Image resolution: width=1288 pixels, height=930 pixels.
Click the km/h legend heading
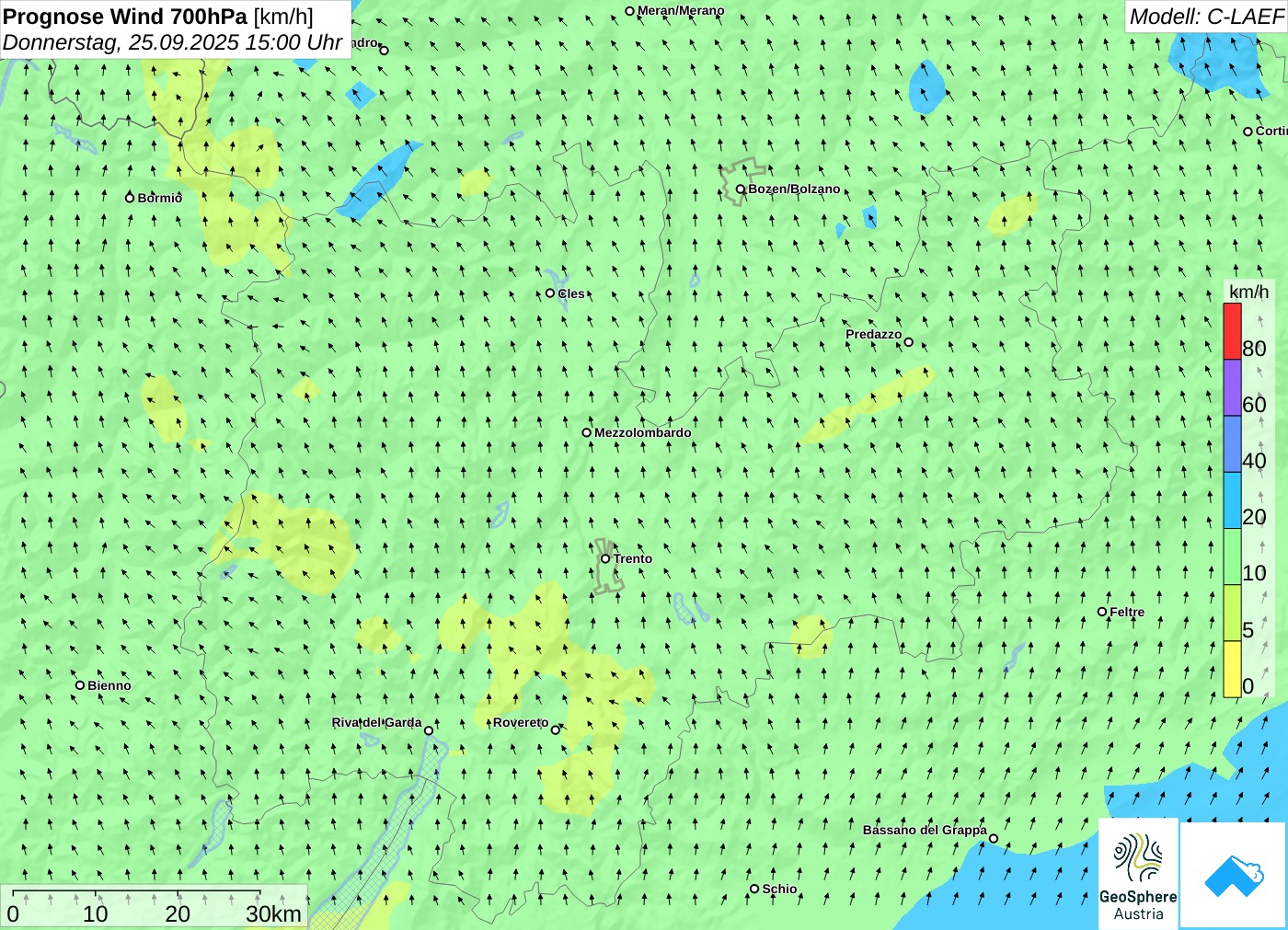pyautogui.click(x=1248, y=292)
